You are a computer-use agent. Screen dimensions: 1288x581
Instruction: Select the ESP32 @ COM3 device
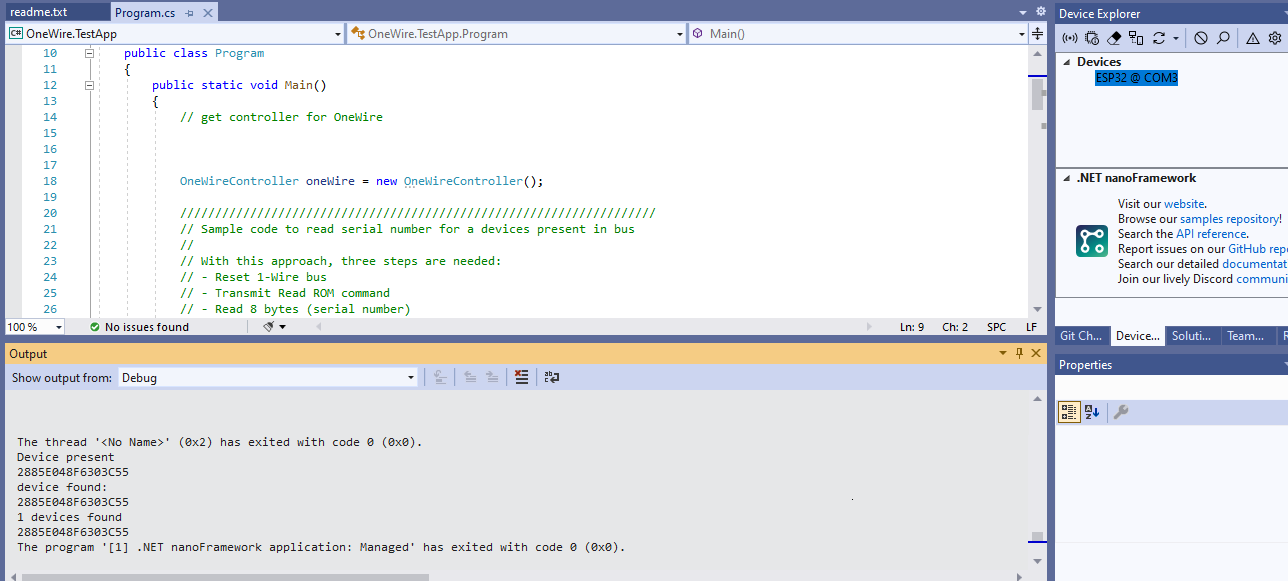click(1136, 77)
